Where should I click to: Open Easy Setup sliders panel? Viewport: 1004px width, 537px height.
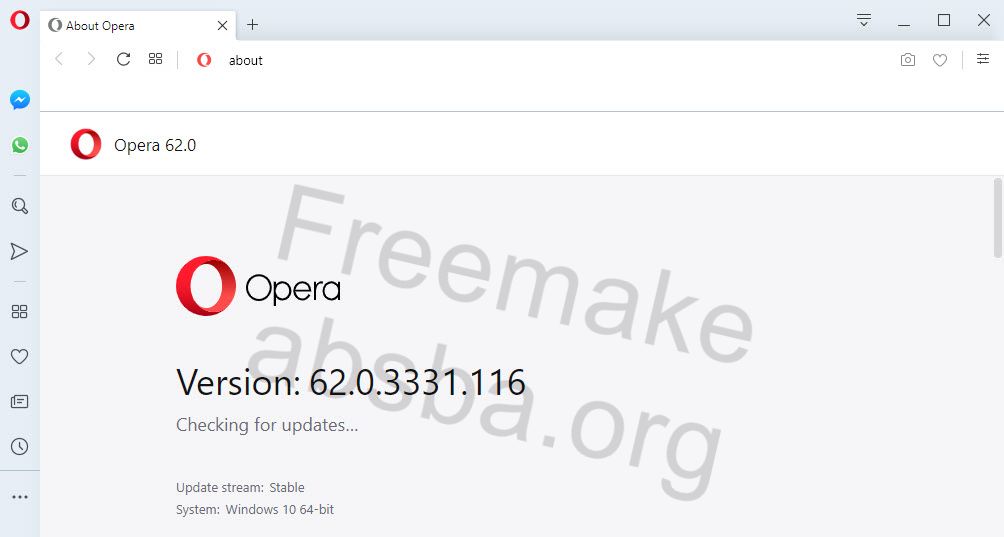[983, 59]
